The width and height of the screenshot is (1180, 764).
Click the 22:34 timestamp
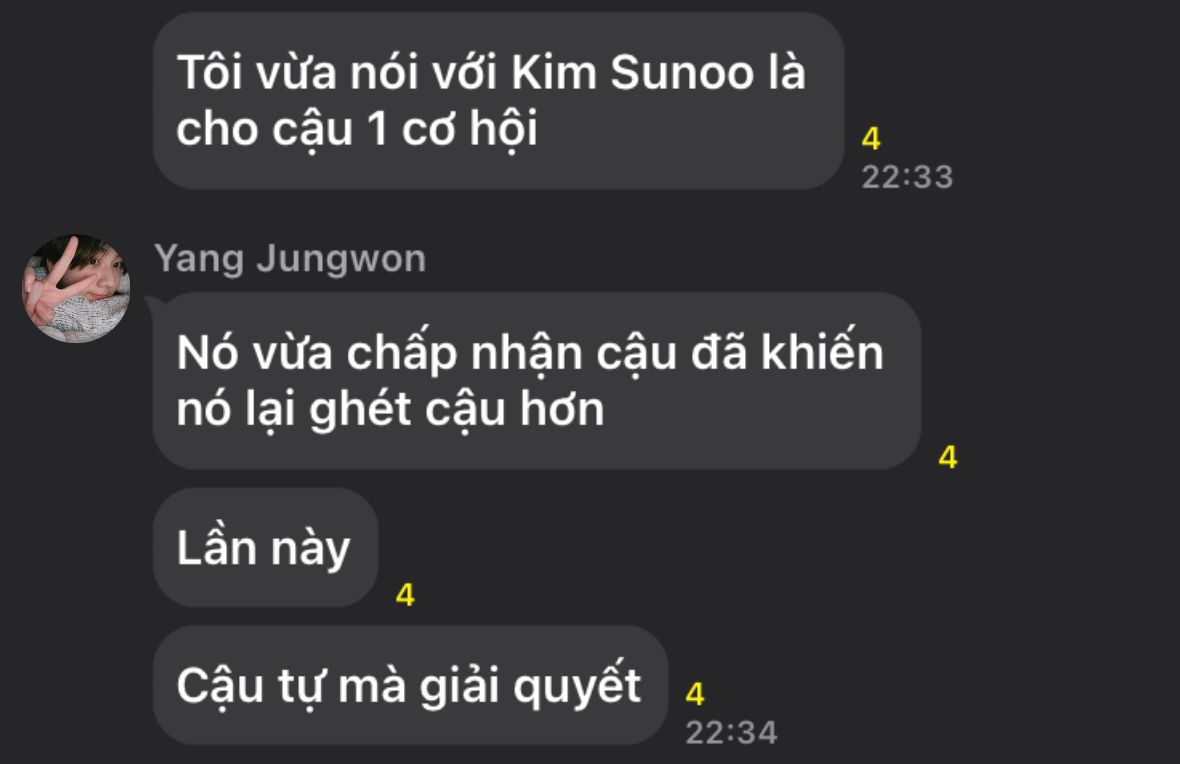coord(731,733)
